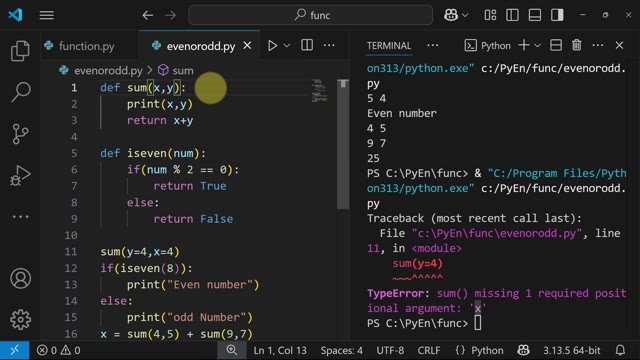Open the Explorer view
The image size is (640, 360).
coord(20,51)
